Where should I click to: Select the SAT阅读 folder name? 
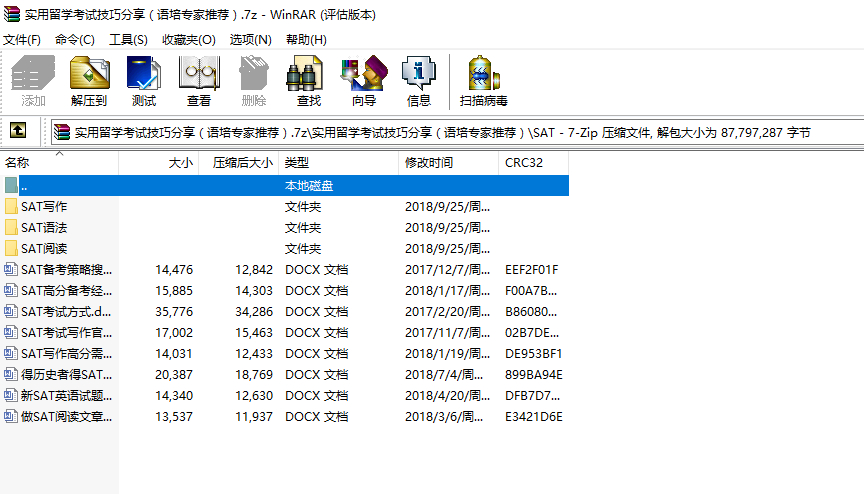[44, 248]
